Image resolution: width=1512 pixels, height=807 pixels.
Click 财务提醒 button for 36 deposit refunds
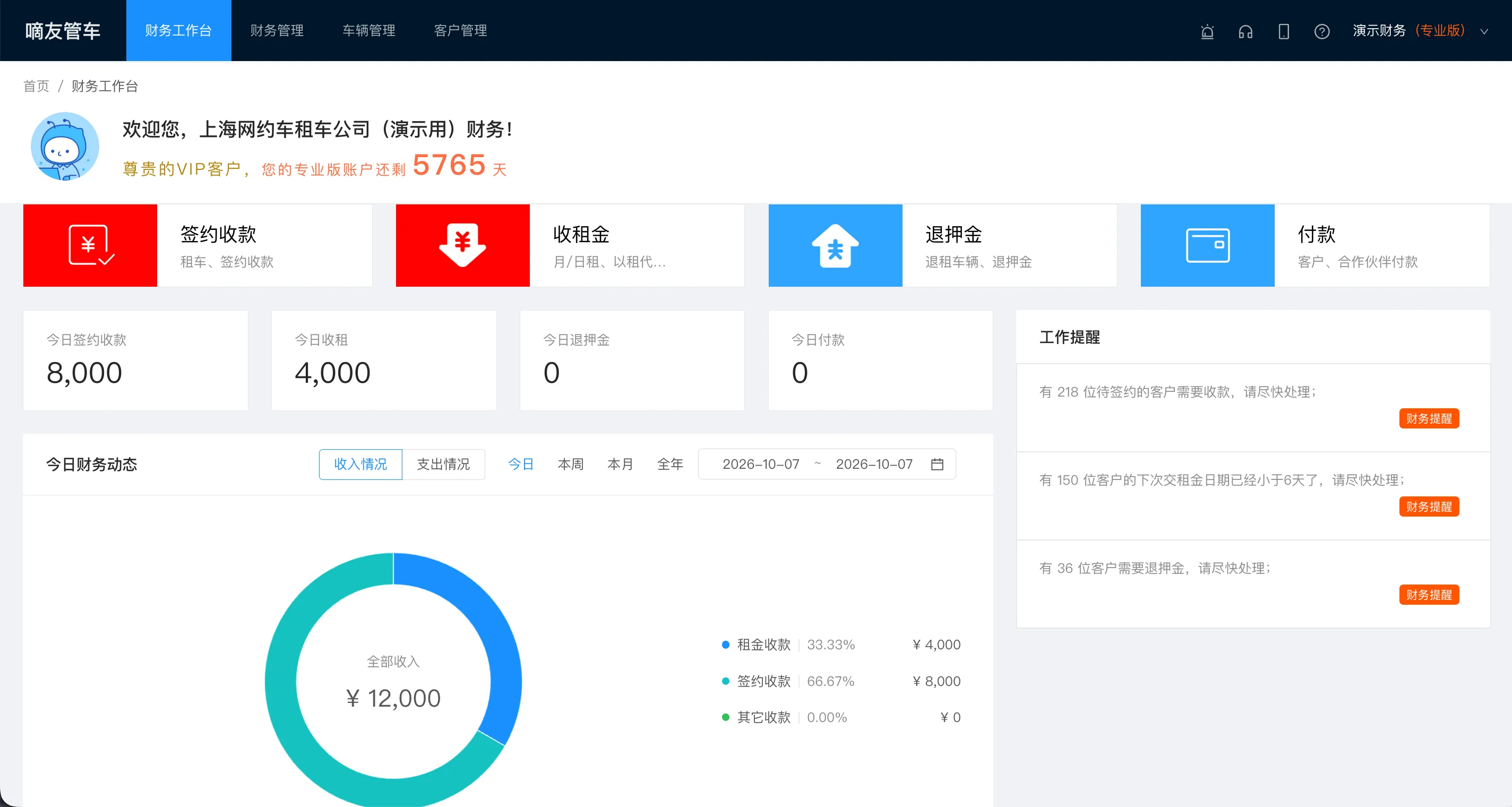coord(1429,595)
